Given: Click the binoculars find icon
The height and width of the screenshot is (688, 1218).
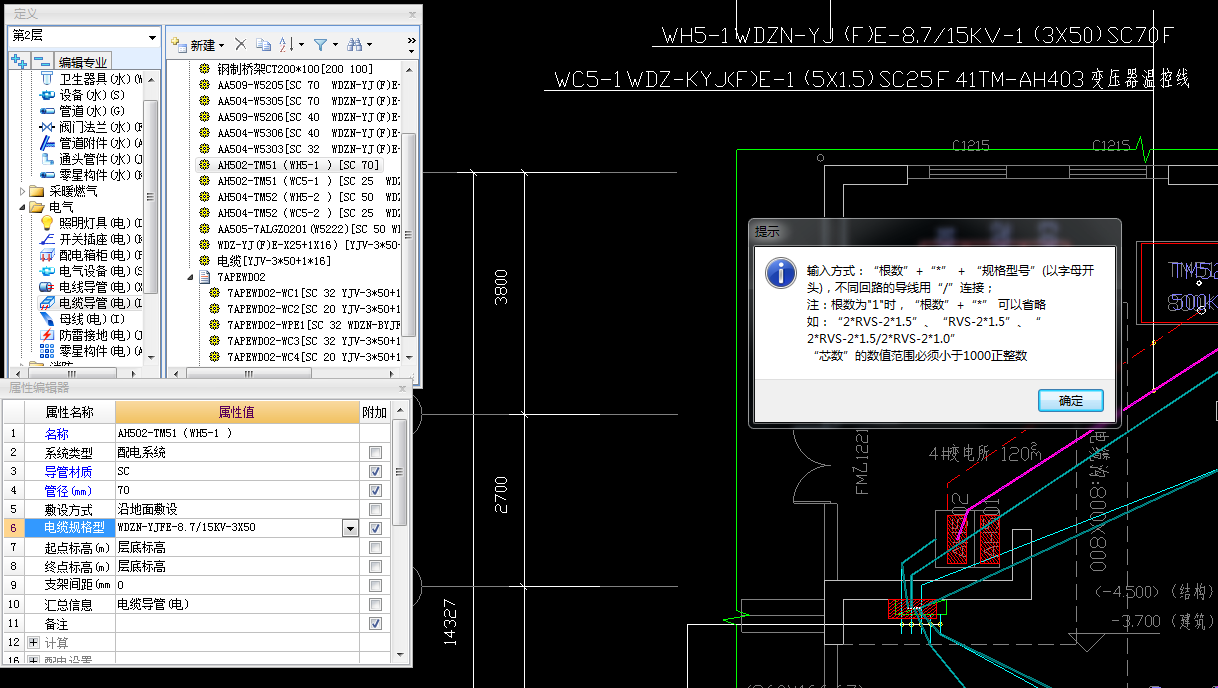Looking at the screenshot, I should (354, 45).
